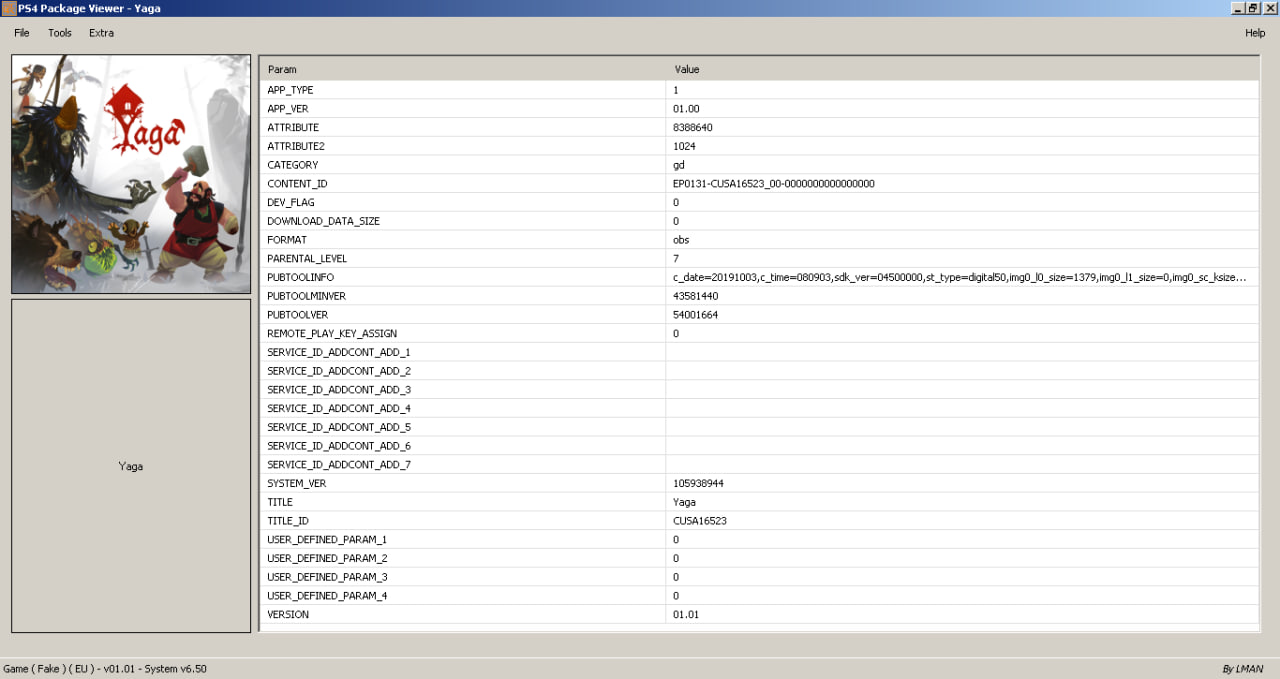
Task: Click the By LMAN credit text
Action: point(1242,668)
